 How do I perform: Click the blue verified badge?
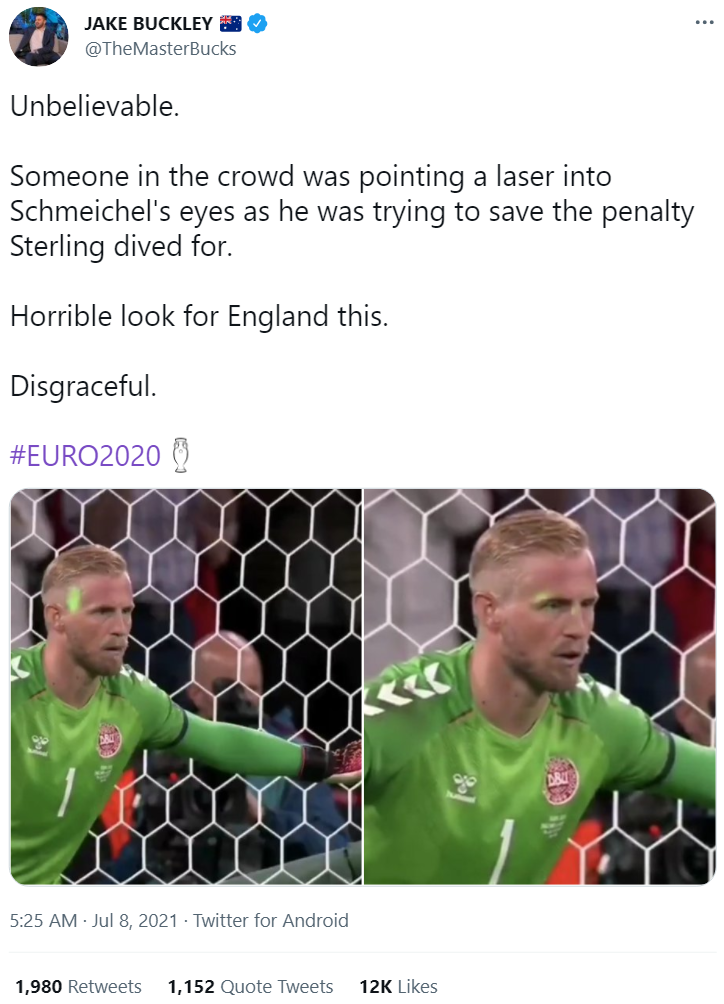coord(257,24)
